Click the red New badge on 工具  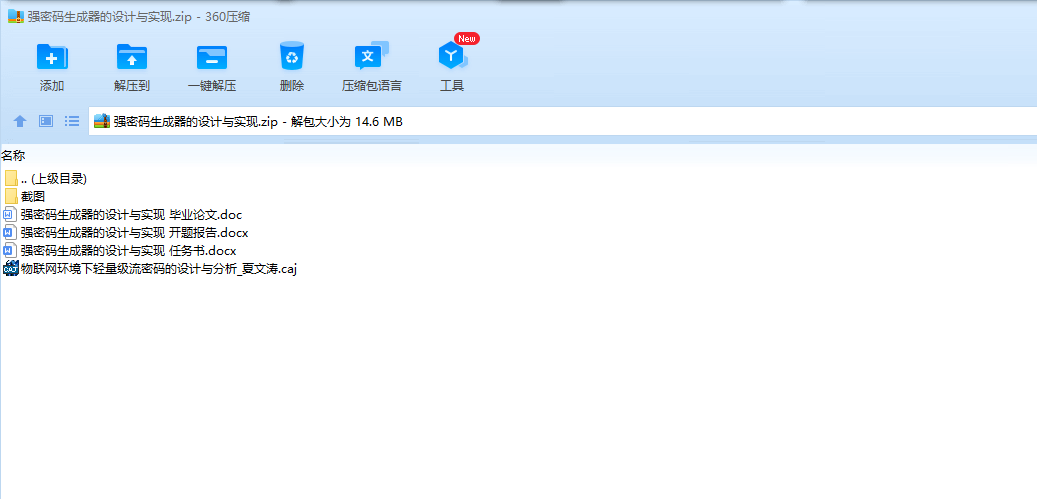tap(466, 38)
